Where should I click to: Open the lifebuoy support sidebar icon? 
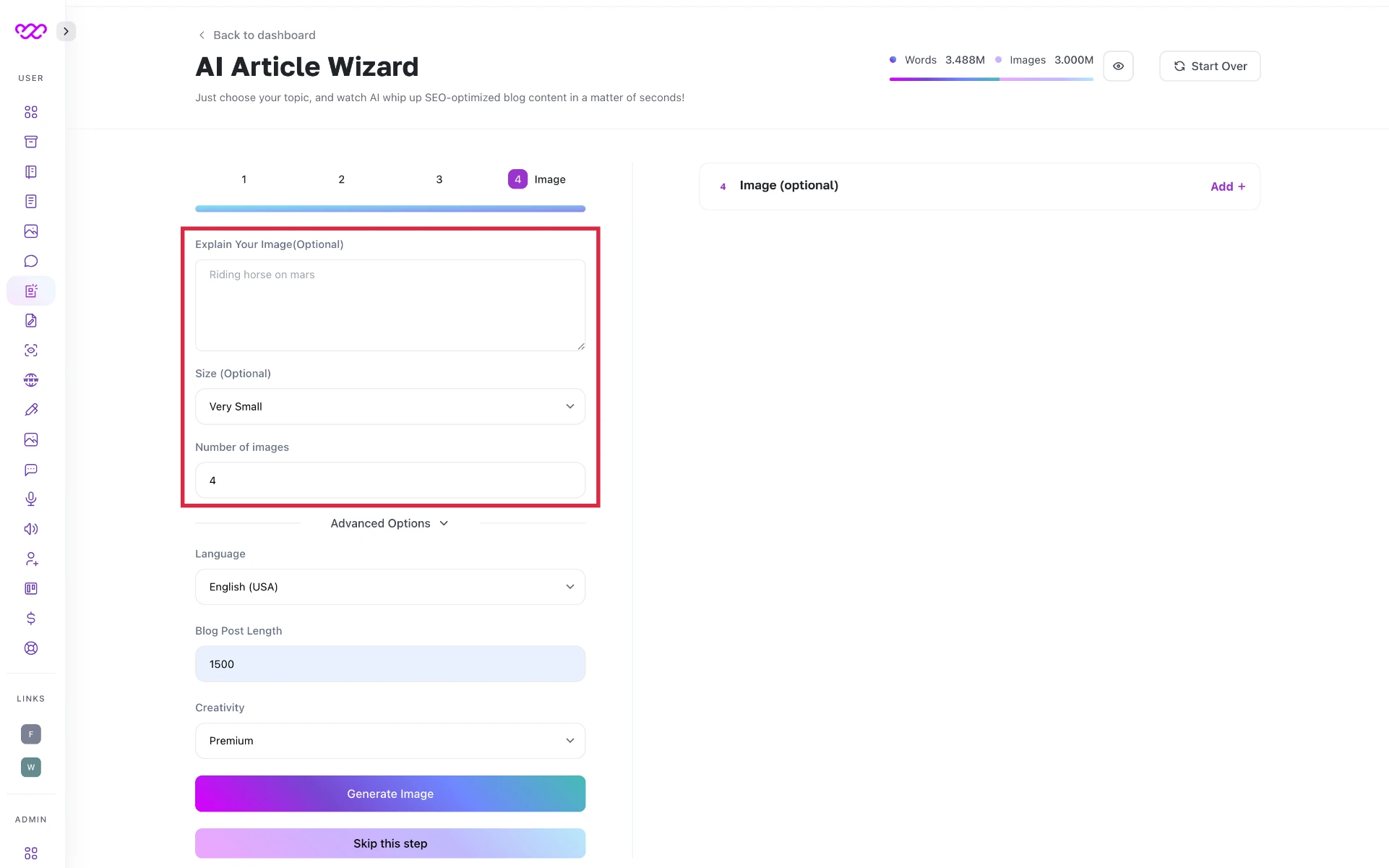(31, 648)
